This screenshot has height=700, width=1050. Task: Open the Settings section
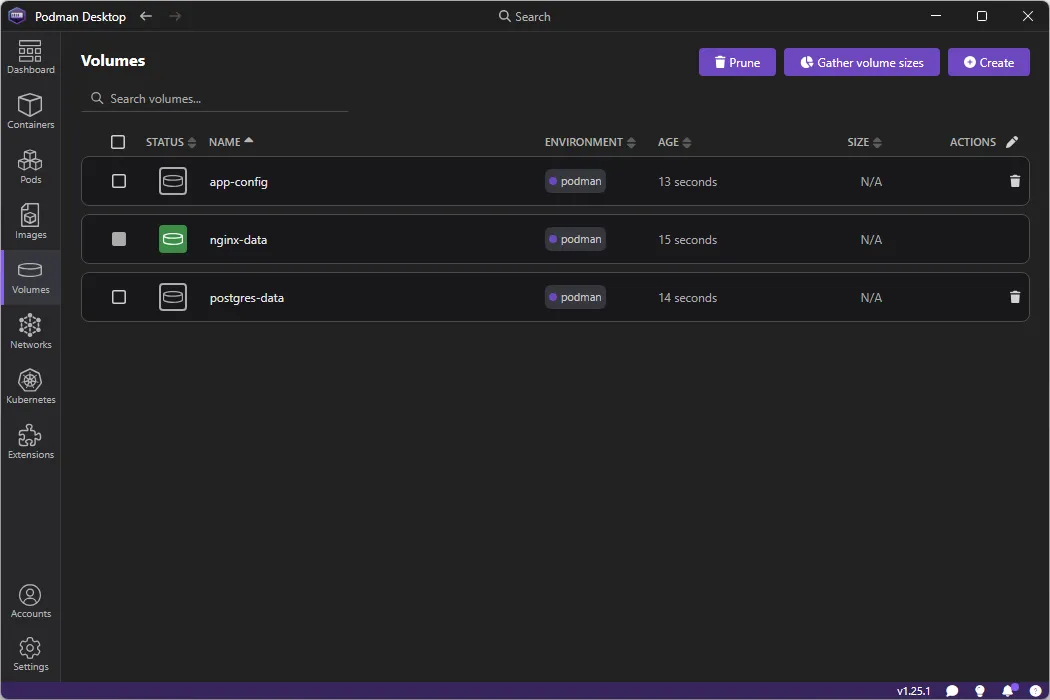[x=30, y=650]
